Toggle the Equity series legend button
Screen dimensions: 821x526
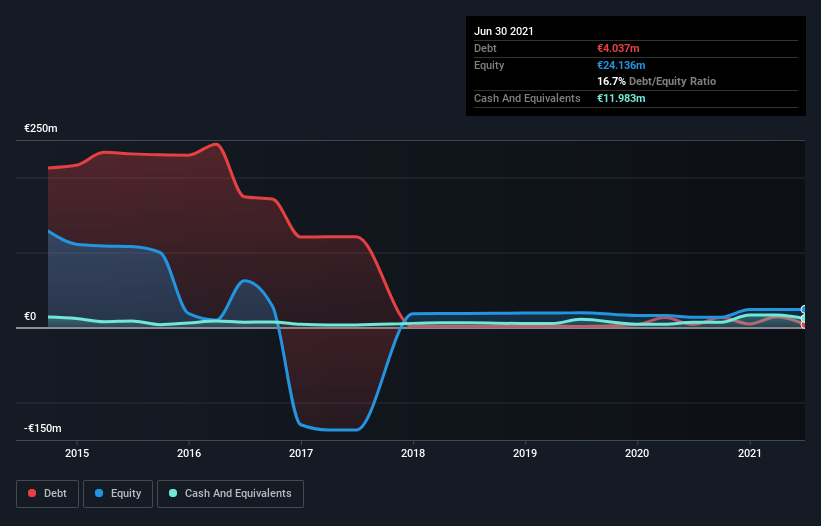pyautogui.click(x=118, y=494)
